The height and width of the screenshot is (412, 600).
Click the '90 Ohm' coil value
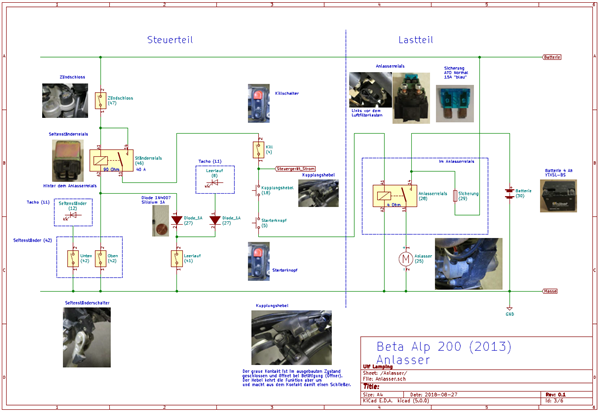[111, 169]
